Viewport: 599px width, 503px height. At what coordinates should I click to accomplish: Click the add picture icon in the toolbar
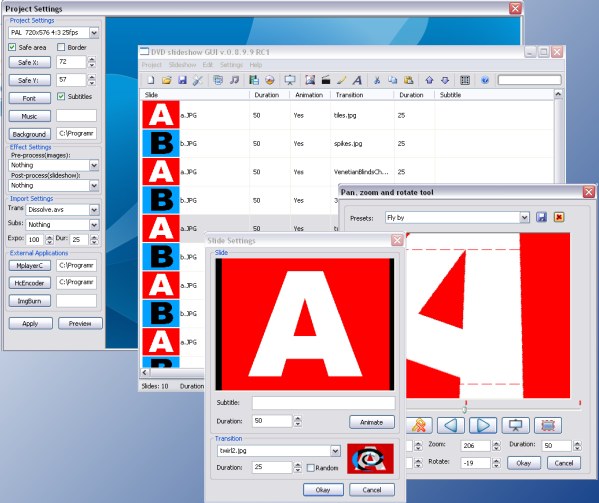tap(310, 80)
